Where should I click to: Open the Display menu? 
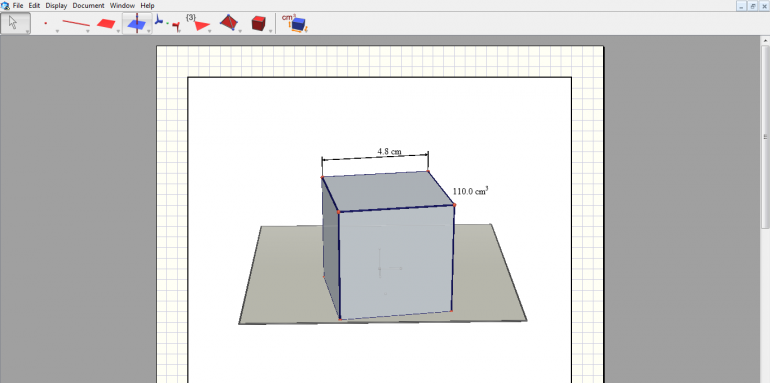click(56, 5)
